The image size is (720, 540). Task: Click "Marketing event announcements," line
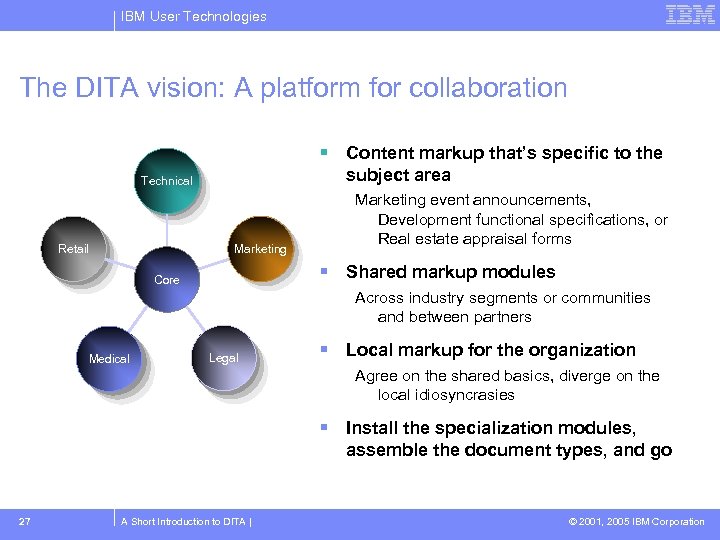coord(472,200)
